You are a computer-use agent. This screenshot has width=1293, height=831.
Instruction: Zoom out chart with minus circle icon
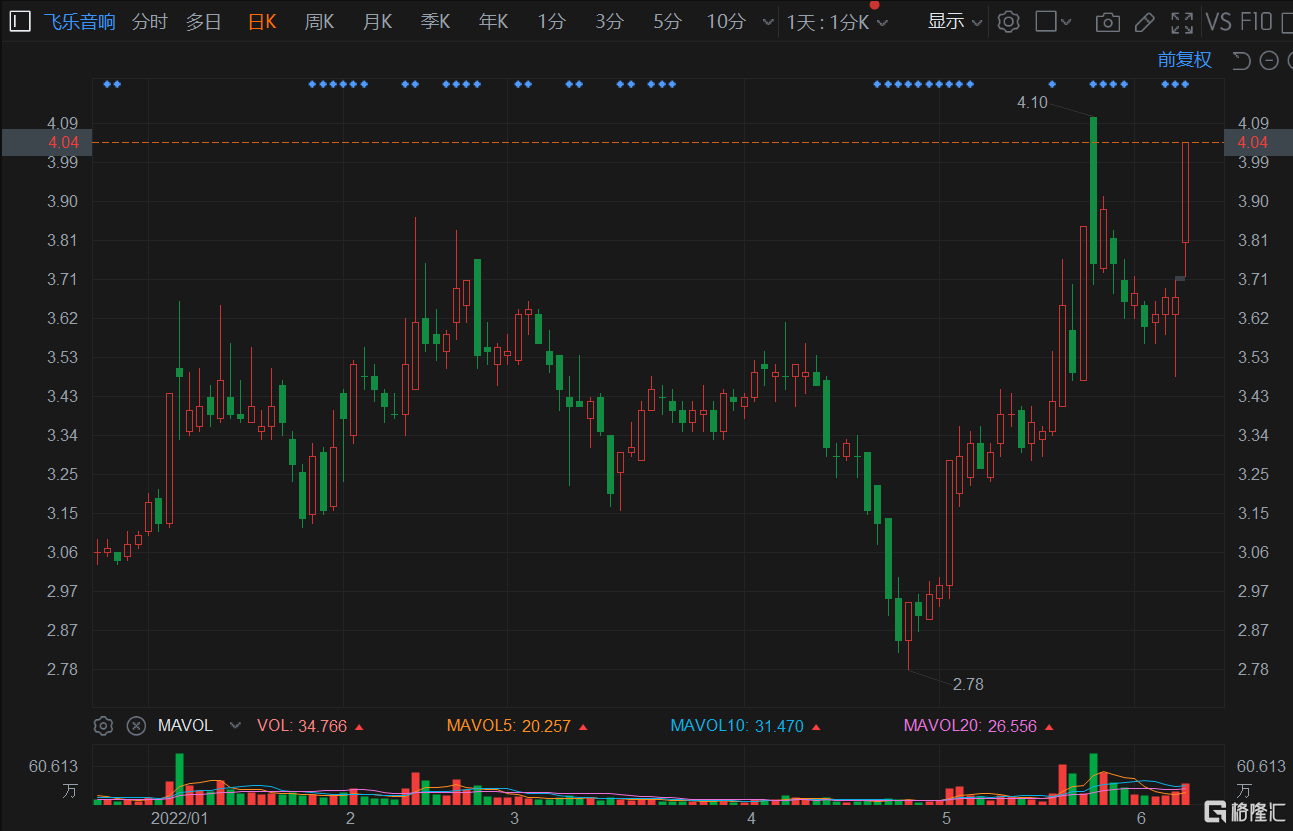1269,61
